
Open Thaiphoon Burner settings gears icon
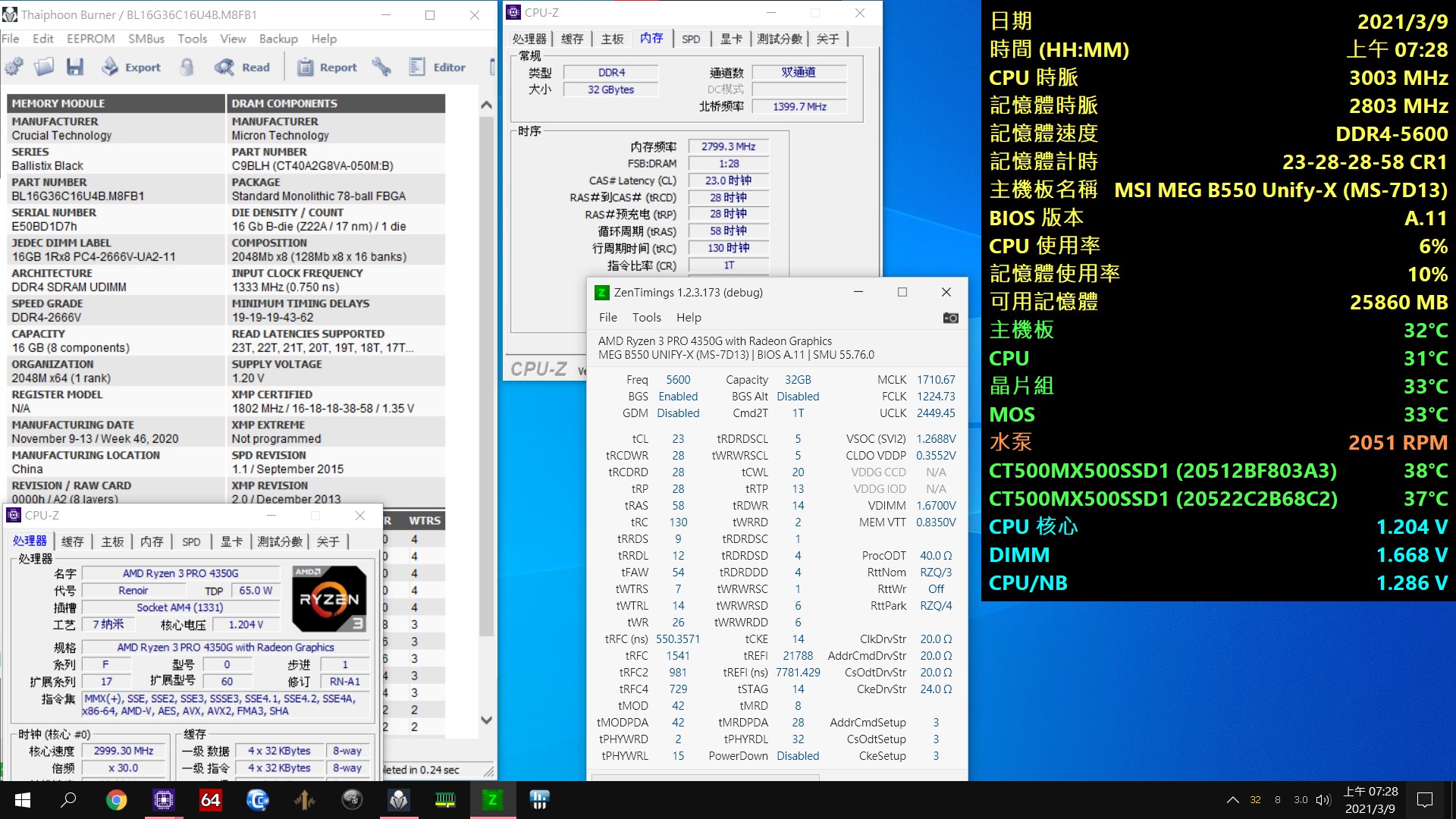tap(14, 67)
